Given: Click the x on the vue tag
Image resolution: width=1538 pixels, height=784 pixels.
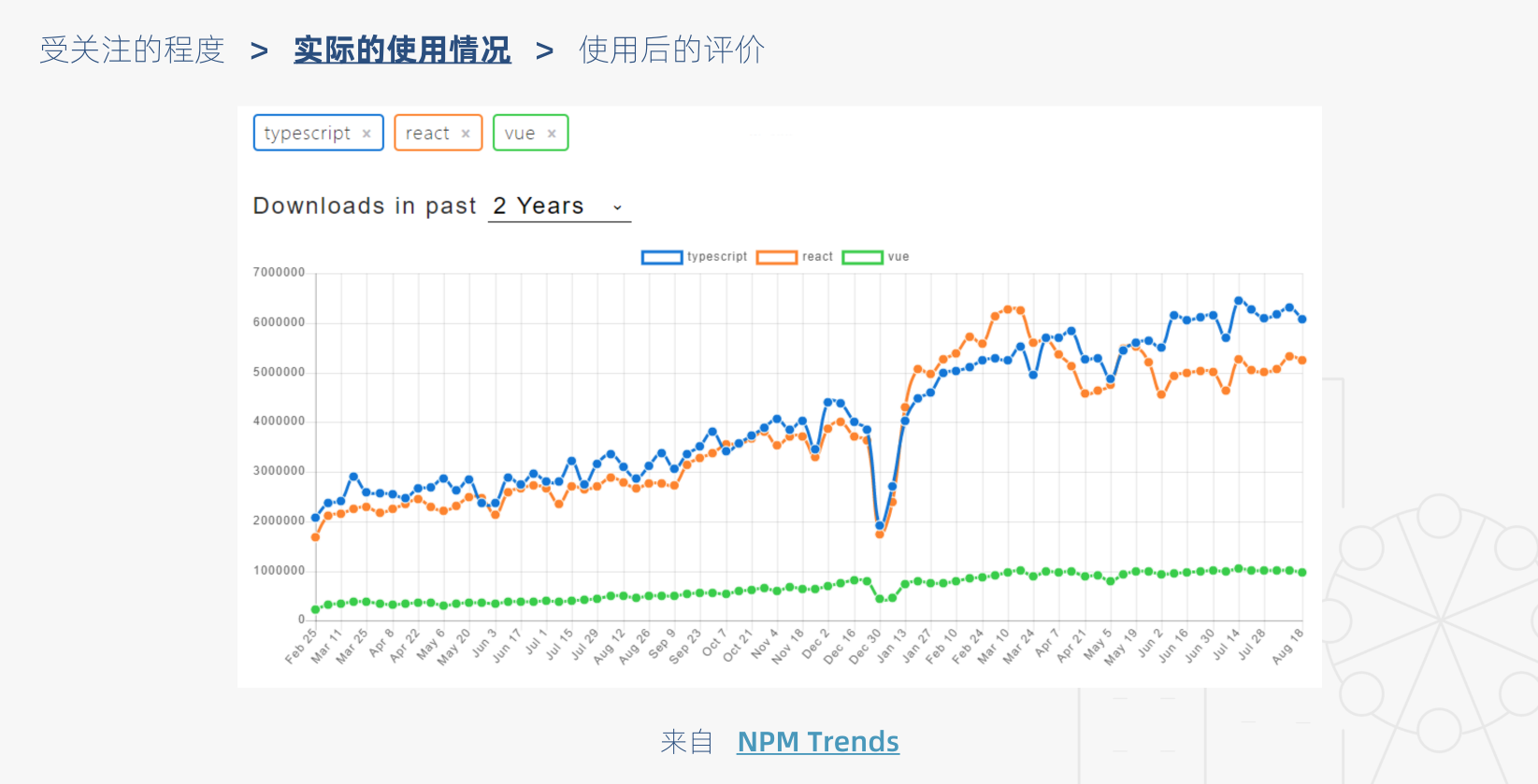Looking at the screenshot, I should tap(552, 134).
